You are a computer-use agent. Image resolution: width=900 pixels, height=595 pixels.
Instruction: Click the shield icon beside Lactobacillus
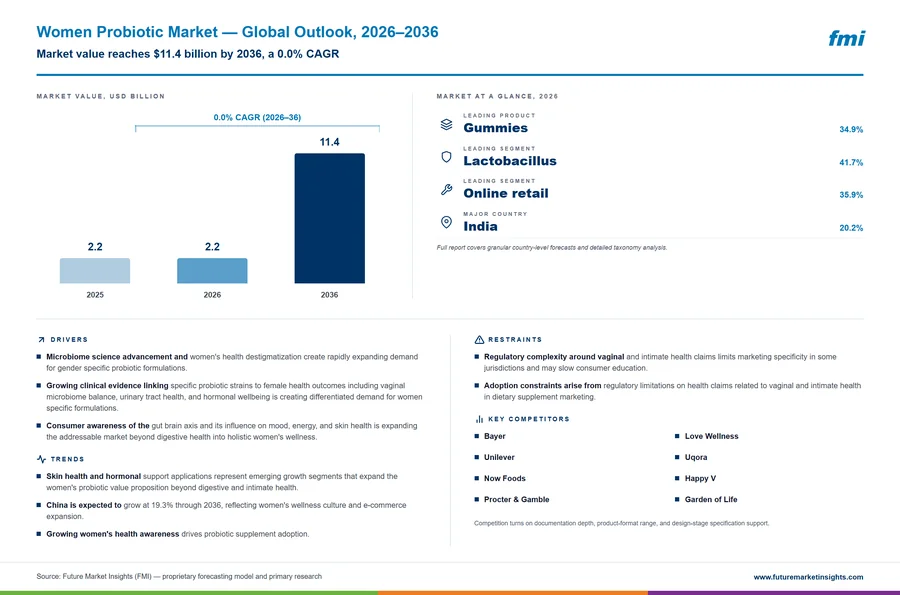[x=446, y=157]
